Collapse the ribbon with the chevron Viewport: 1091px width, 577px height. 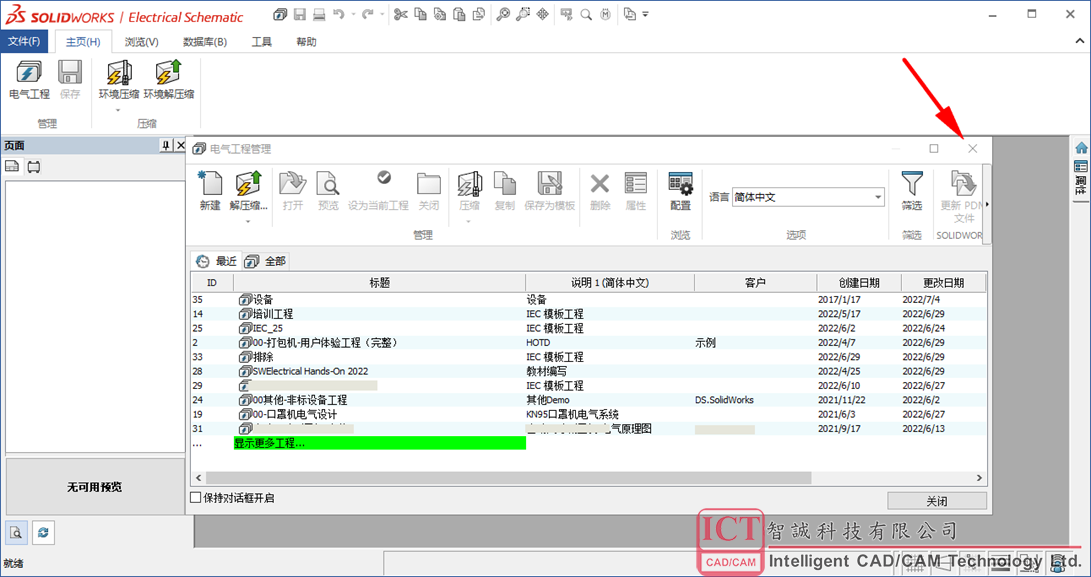tap(1080, 42)
